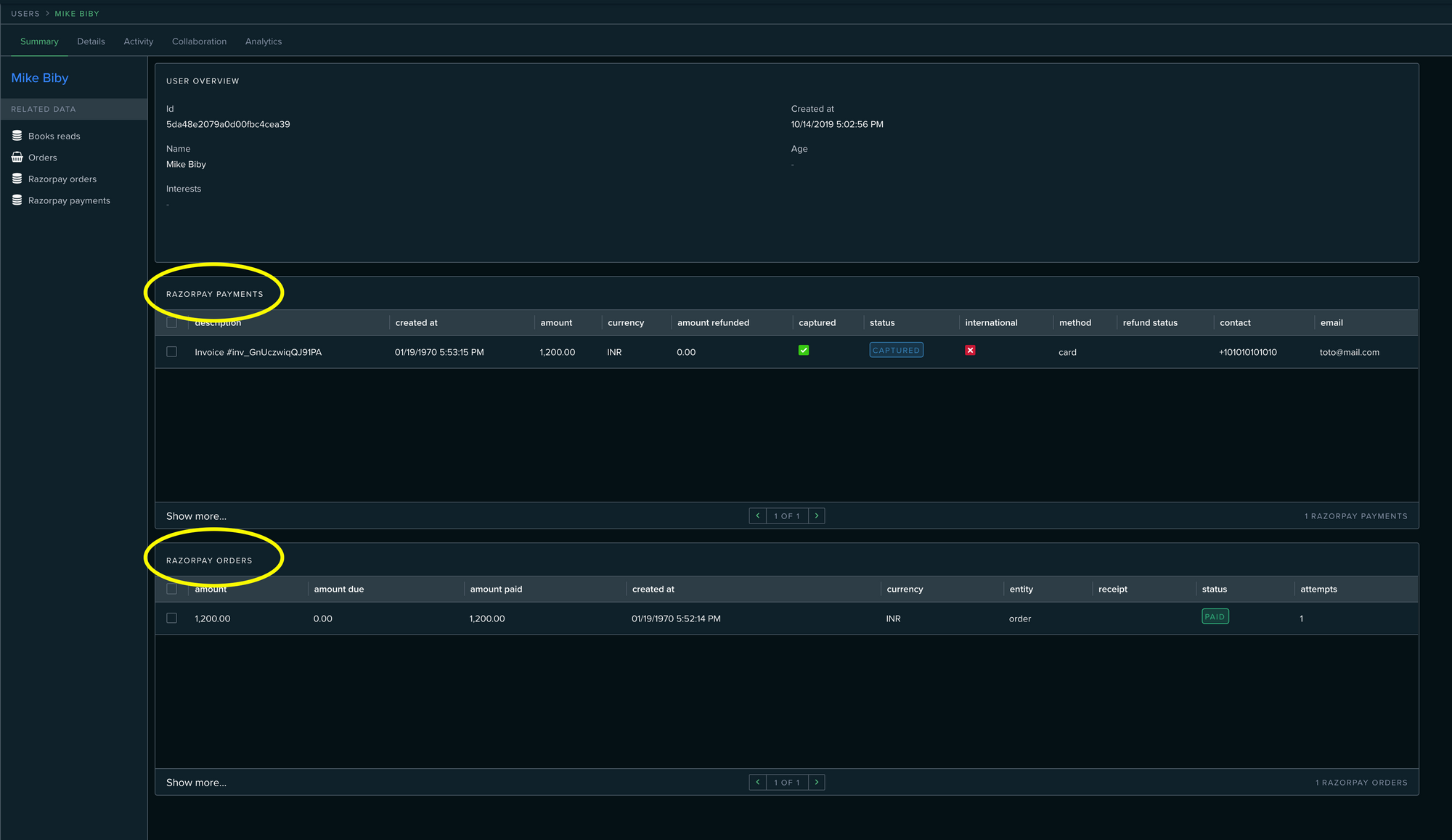Click the amount refunded 0.00 cell

point(686,352)
